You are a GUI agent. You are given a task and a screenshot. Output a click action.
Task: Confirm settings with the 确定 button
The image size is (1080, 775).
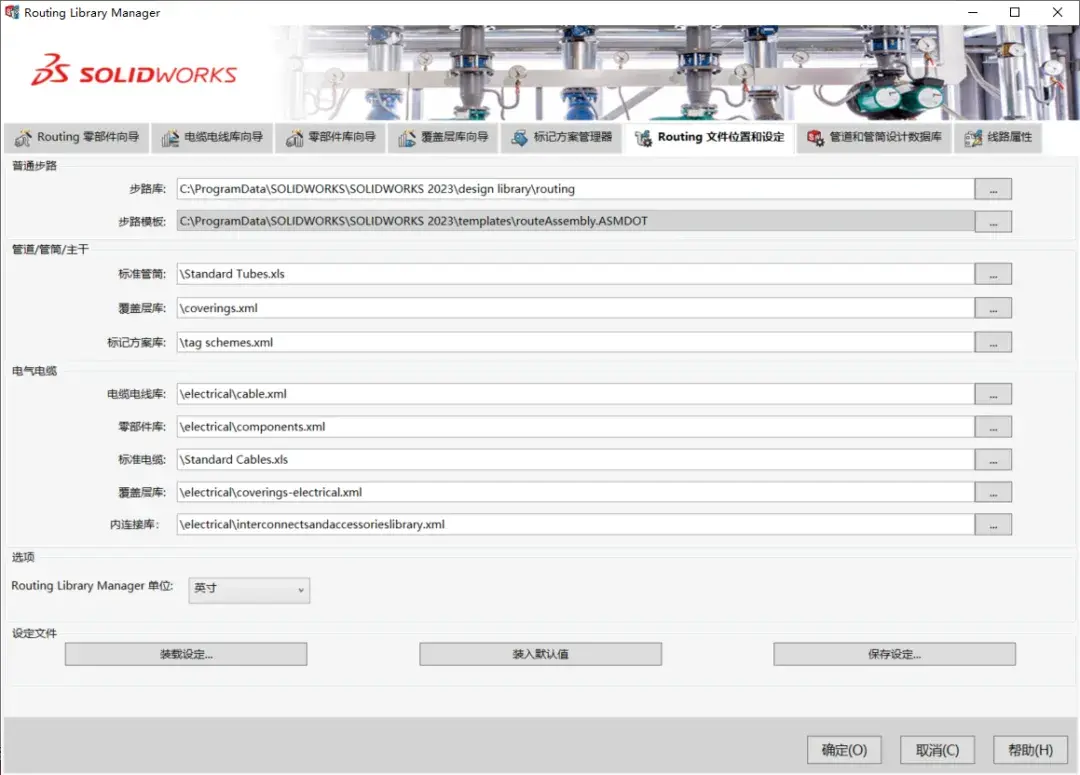pos(844,749)
